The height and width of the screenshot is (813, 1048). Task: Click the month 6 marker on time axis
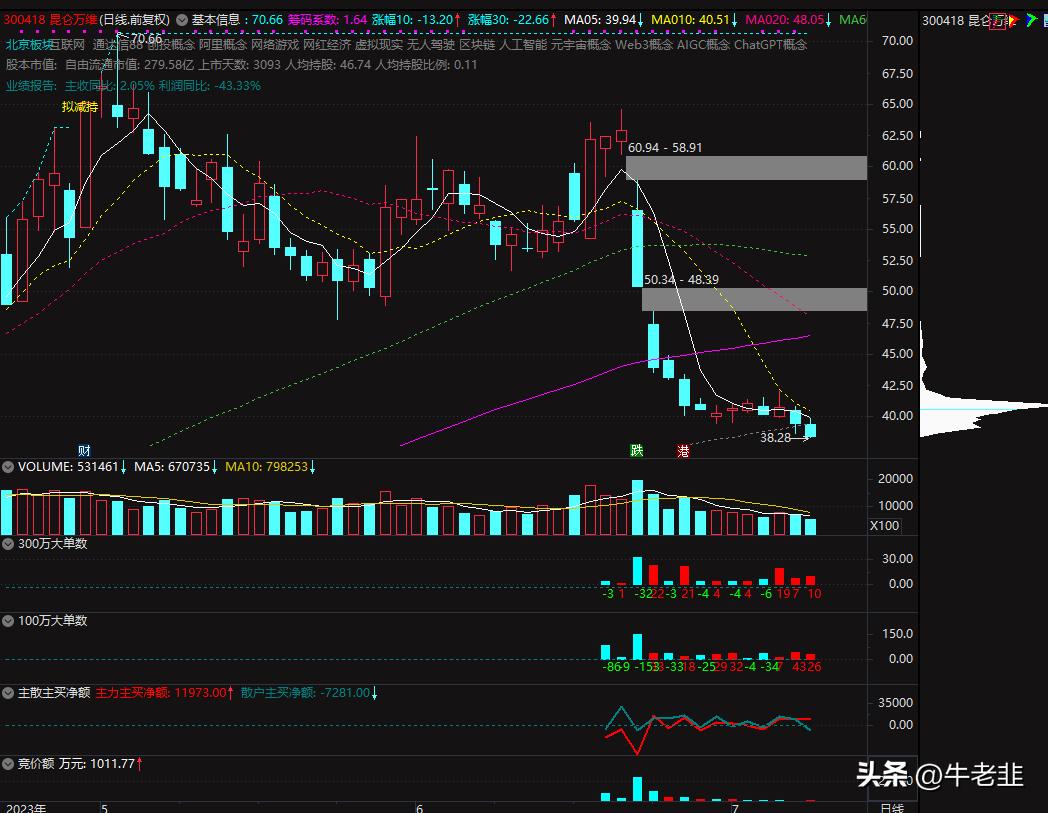(x=419, y=808)
